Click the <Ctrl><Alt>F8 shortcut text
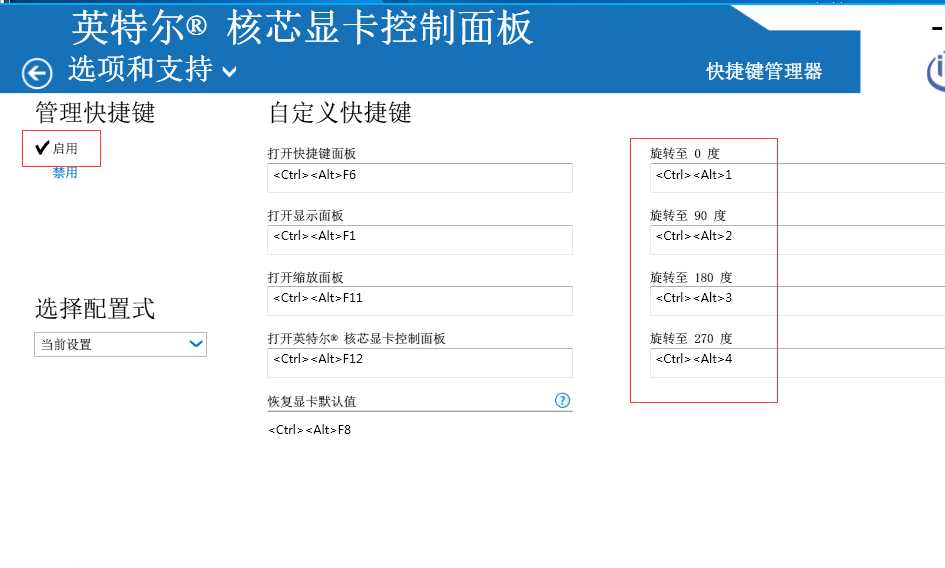945x568 pixels. point(309,430)
